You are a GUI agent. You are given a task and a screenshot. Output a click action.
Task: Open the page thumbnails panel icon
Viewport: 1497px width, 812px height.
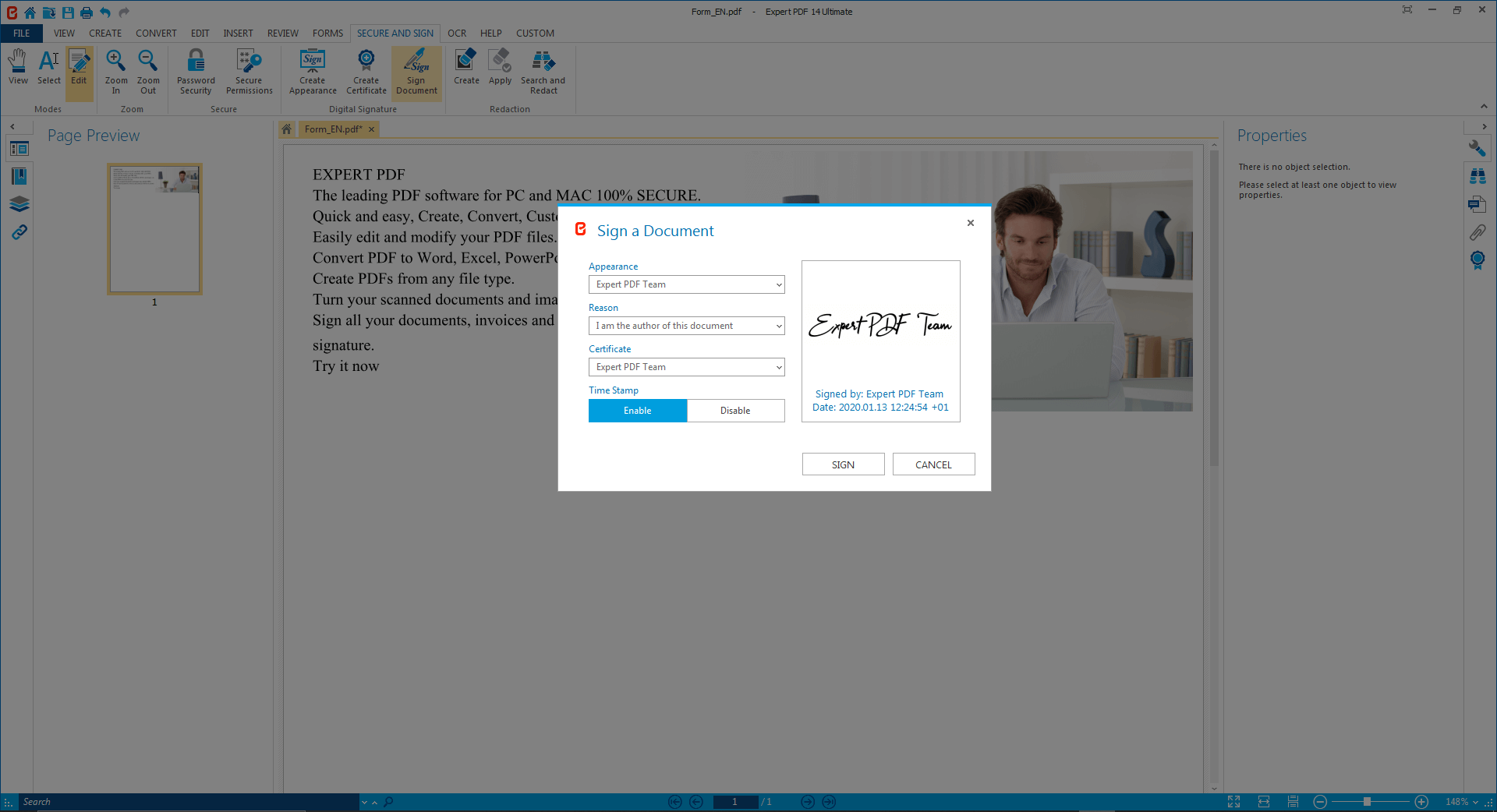point(19,148)
